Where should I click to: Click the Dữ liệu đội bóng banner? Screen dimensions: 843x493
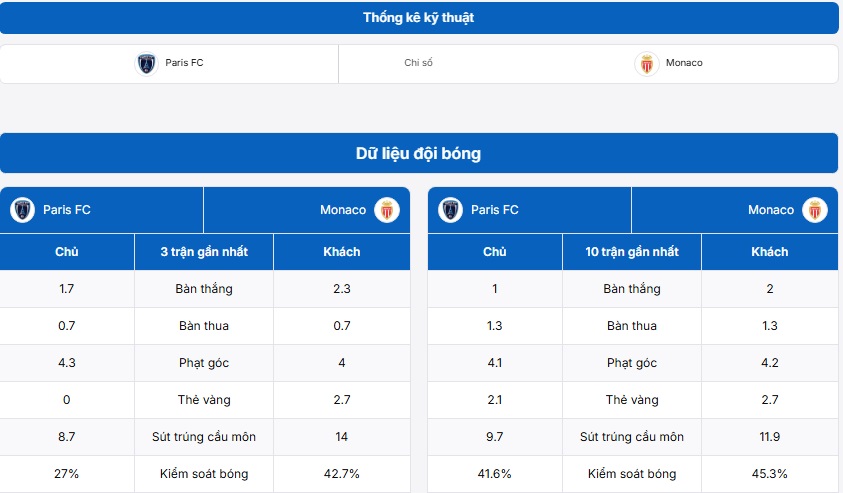coord(419,153)
